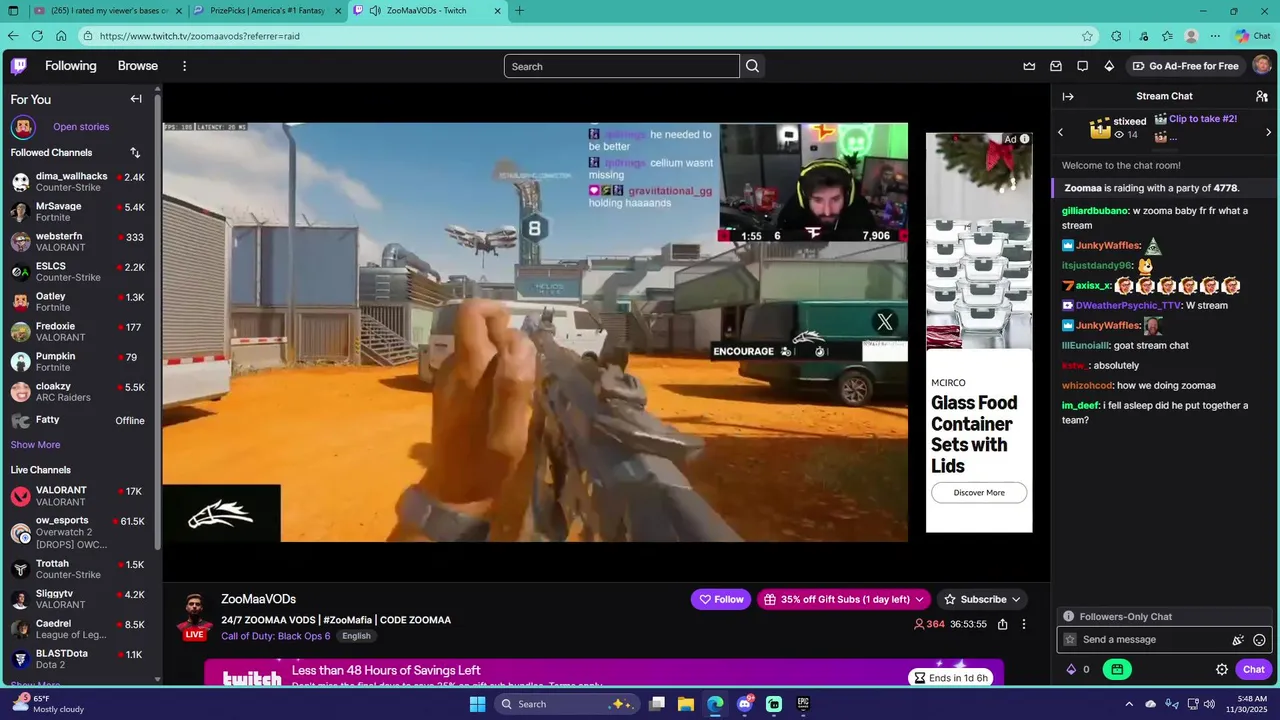Bookmark this page with star icon

(x=1088, y=36)
